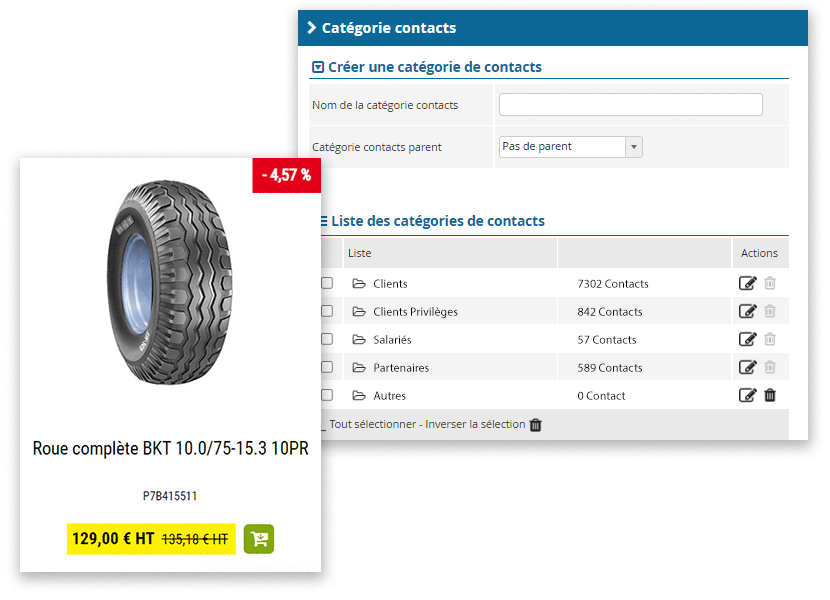Edit the Salariés category

coord(747,339)
